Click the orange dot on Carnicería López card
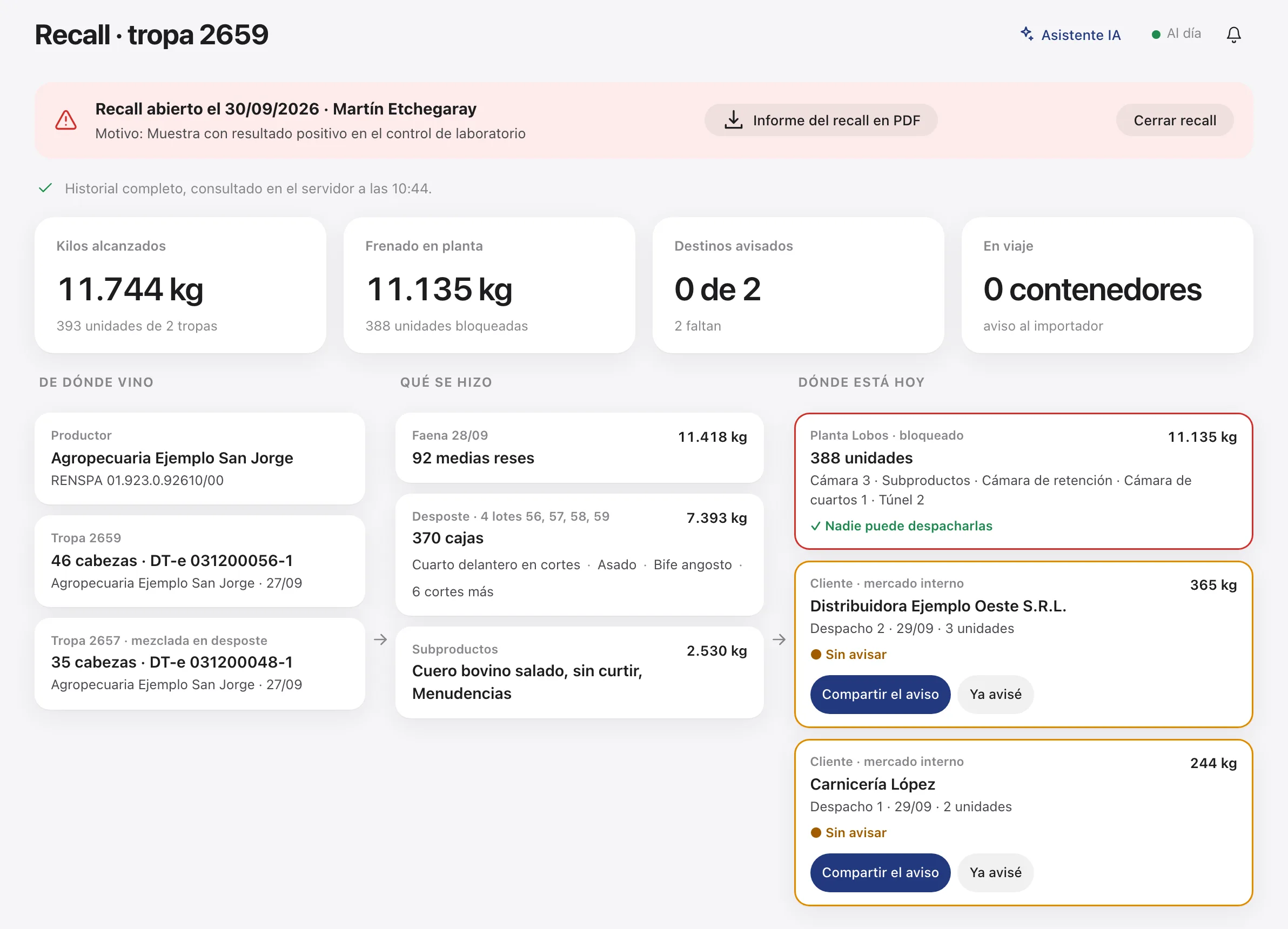The height and width of the screenshot is (929, 1288). tap(816, 832)
